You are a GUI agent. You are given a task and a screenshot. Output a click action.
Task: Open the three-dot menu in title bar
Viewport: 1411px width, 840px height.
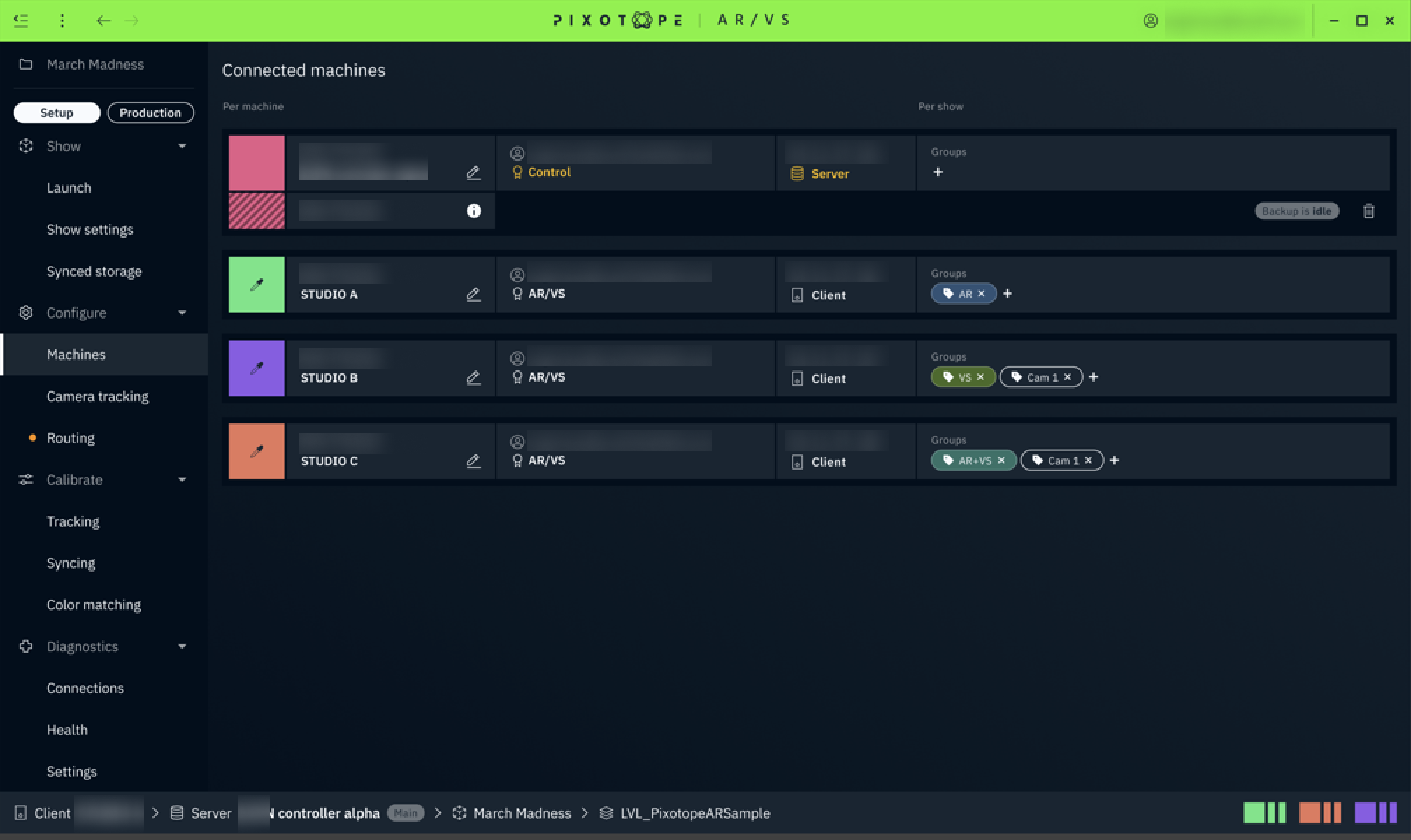coord(62,20)
